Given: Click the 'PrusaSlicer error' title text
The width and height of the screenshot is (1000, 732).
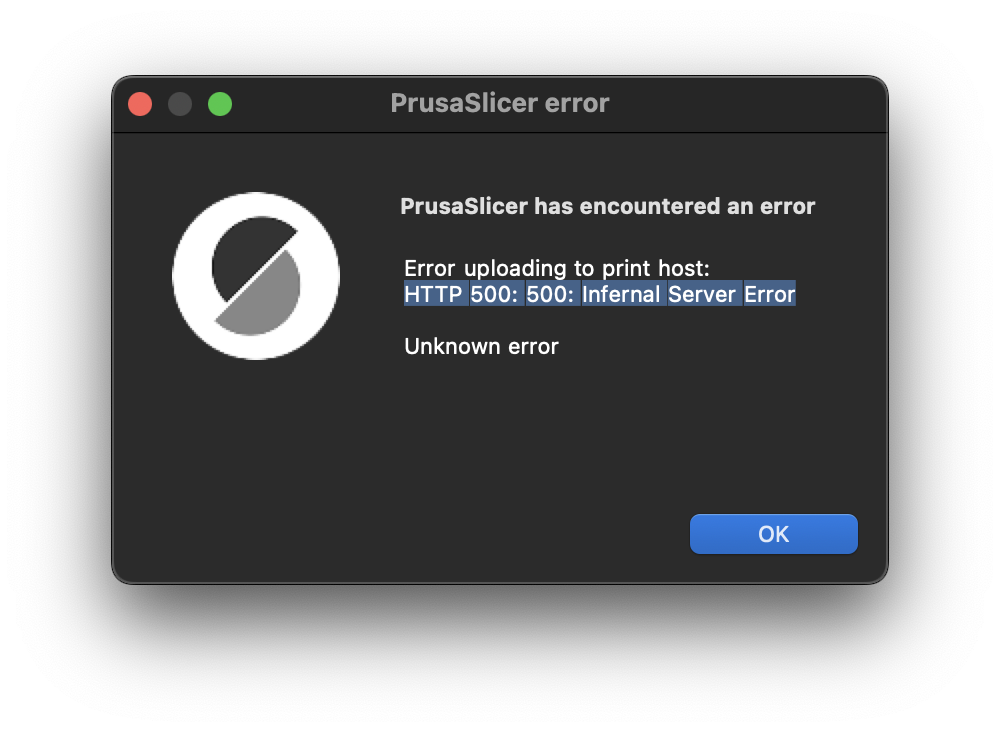Looking at the screenshot, I should click(500, 103).
